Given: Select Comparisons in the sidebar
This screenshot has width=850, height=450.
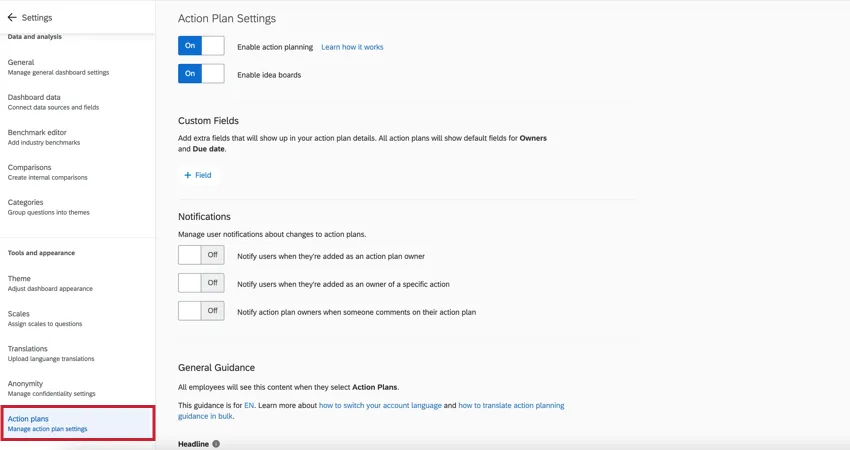Looking at the screenshot, I should pos(47,172).
